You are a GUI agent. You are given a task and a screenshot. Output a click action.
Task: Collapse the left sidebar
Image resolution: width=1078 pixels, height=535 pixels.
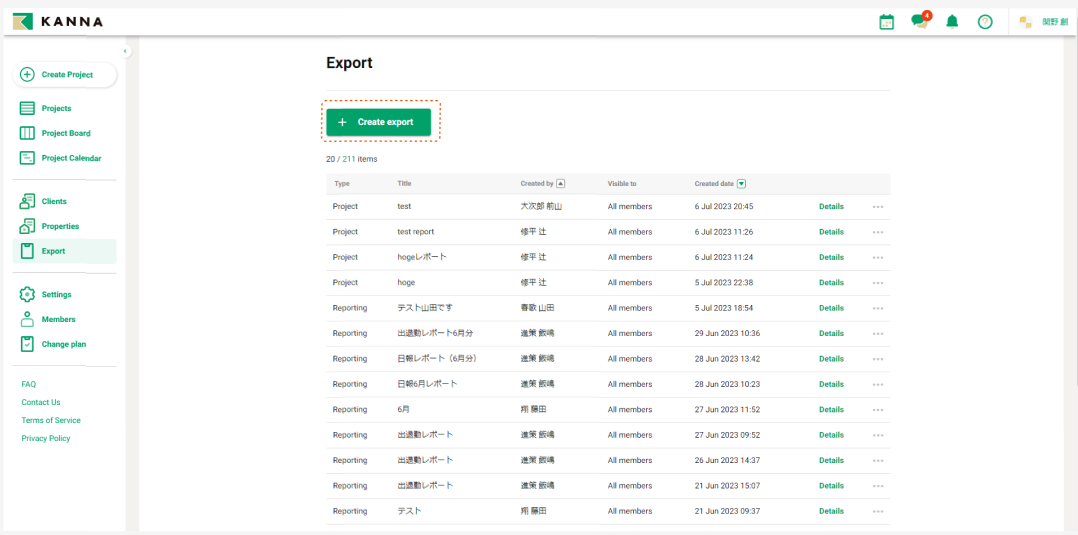click(x=125, y=51)
